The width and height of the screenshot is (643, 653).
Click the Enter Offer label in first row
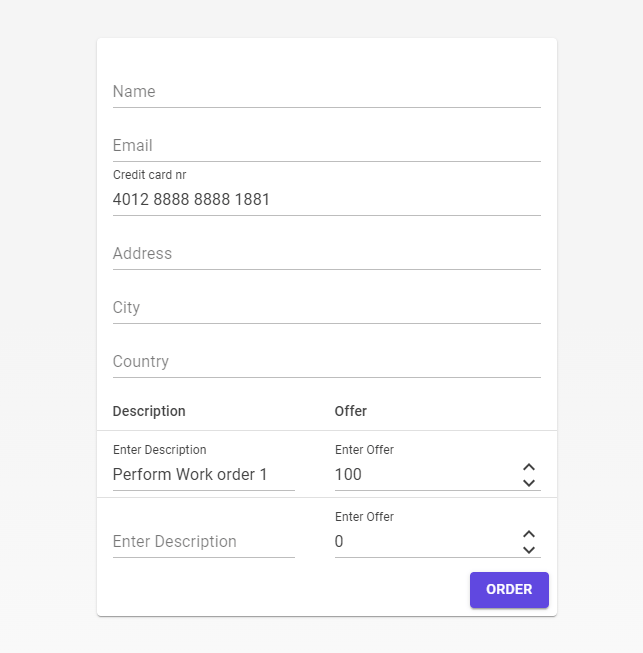click(364, 450)
